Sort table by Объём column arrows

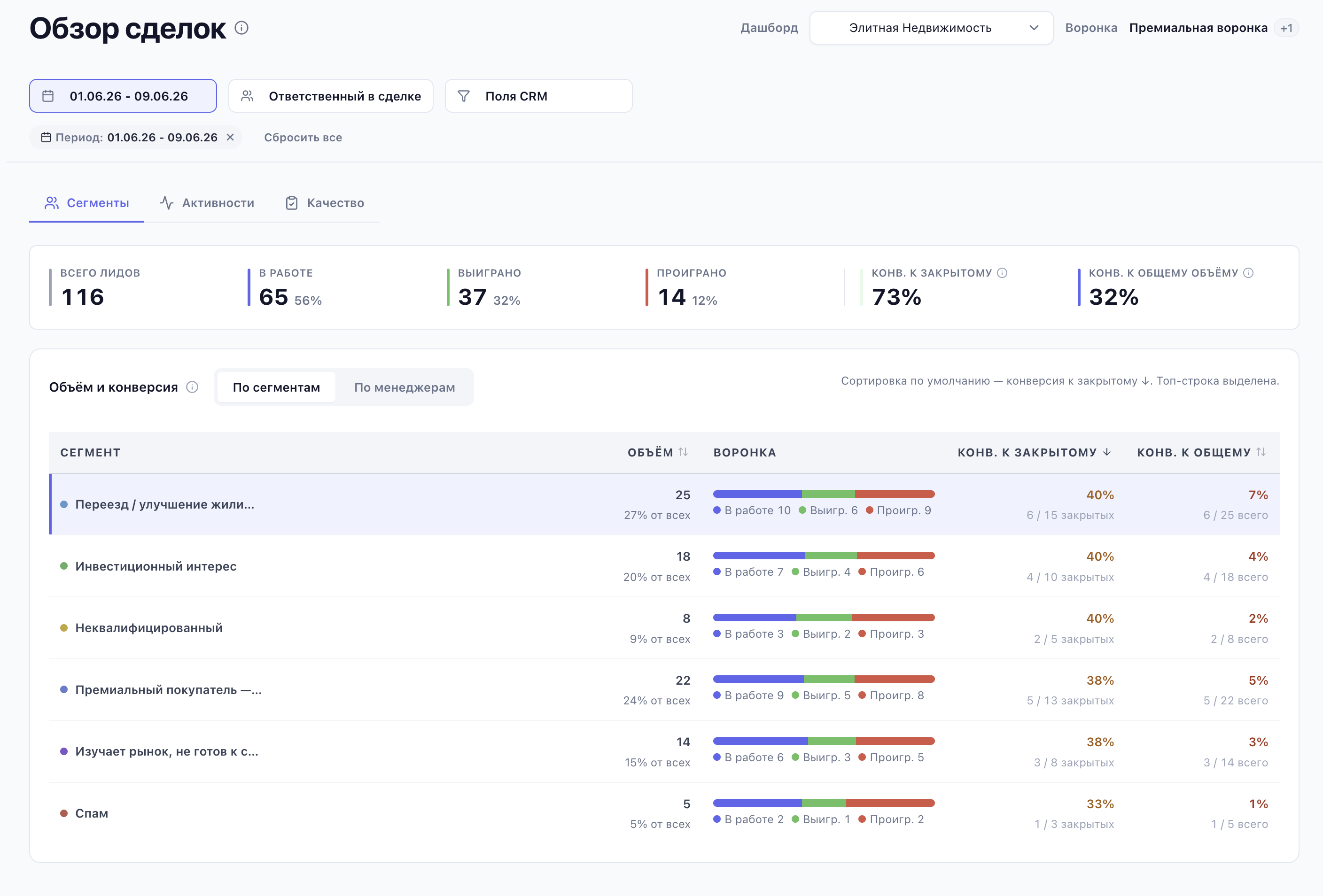pos(683,452)
